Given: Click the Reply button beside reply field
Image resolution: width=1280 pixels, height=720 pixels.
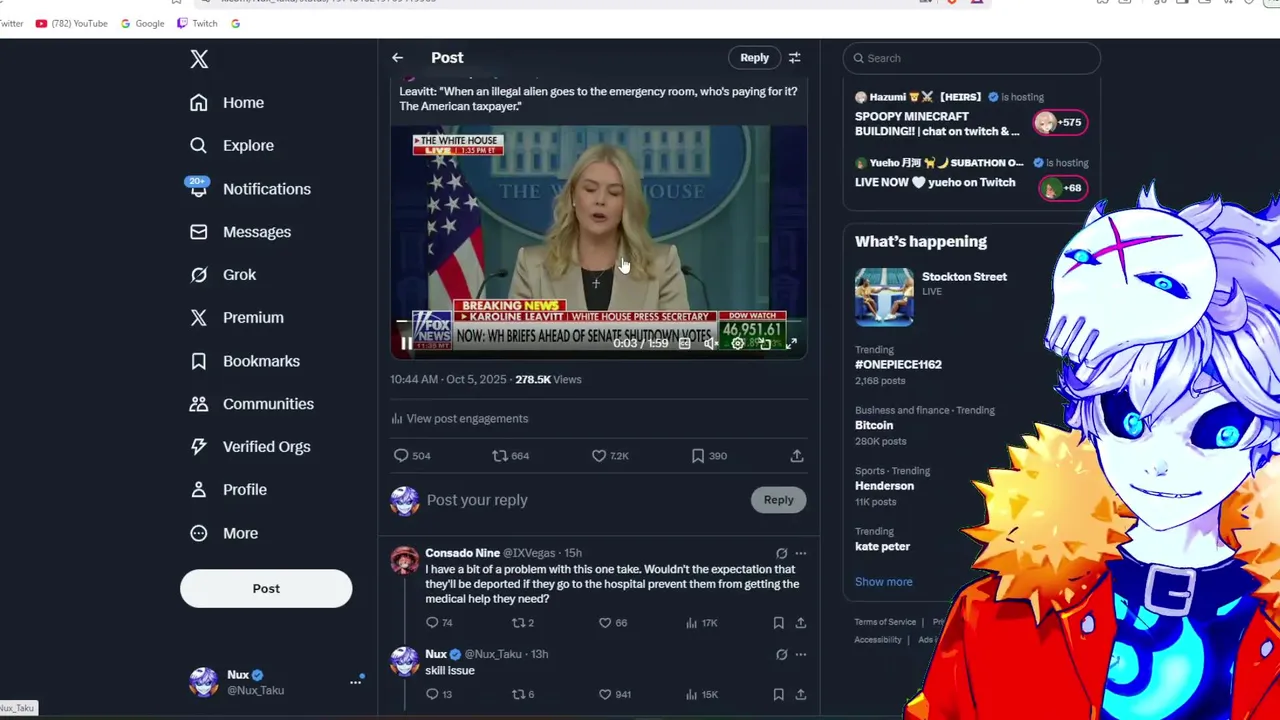Looking at the screenshot, I should tap(778, 500).
